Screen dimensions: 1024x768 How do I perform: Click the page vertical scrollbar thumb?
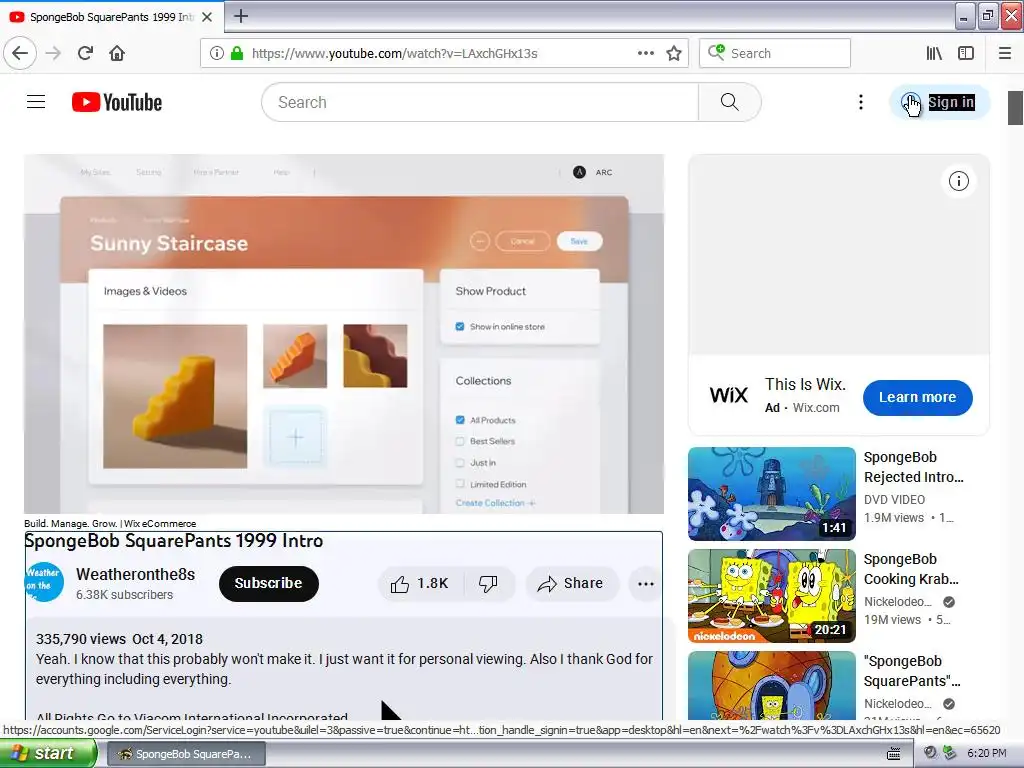coord(1015,108)
